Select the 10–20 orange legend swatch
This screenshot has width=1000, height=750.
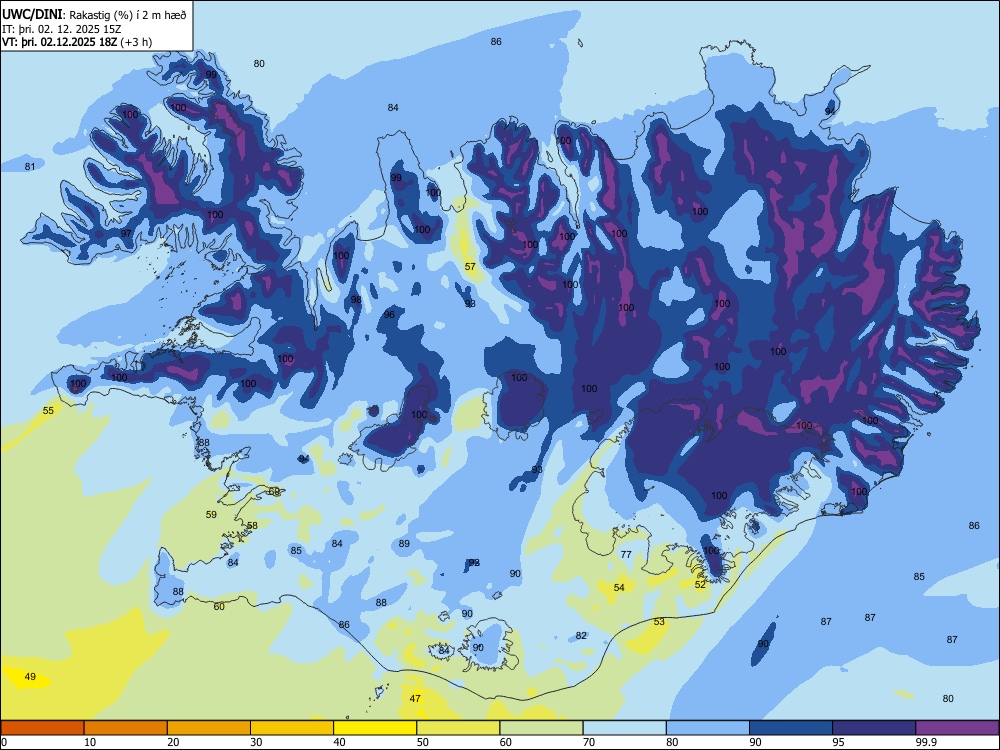126,728
